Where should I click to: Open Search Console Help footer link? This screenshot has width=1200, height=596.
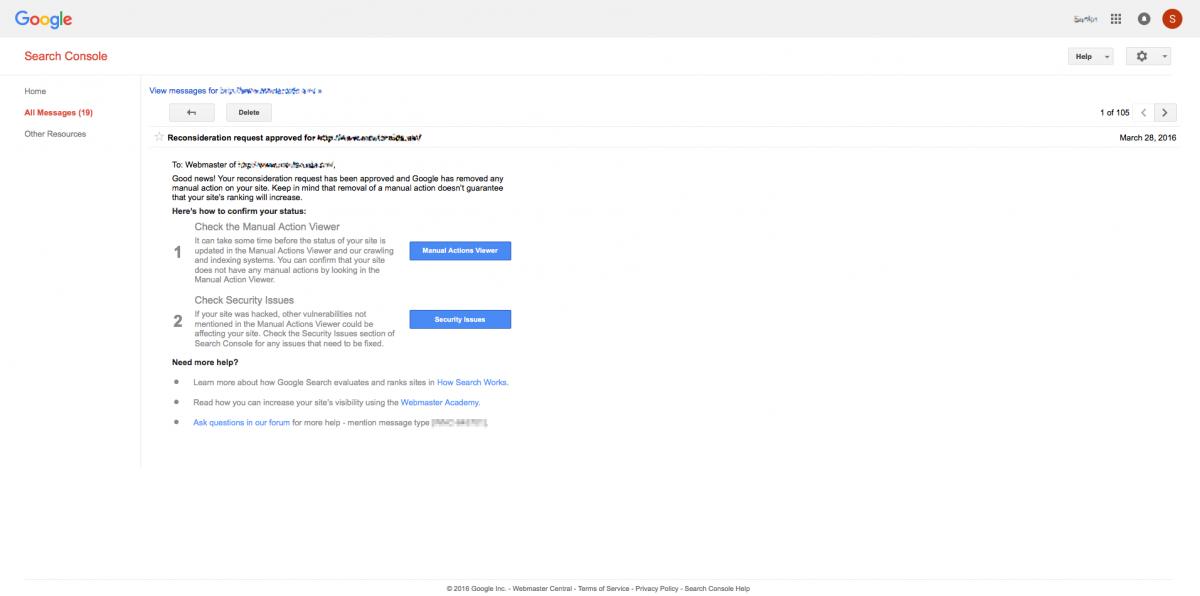click(717, 589)
